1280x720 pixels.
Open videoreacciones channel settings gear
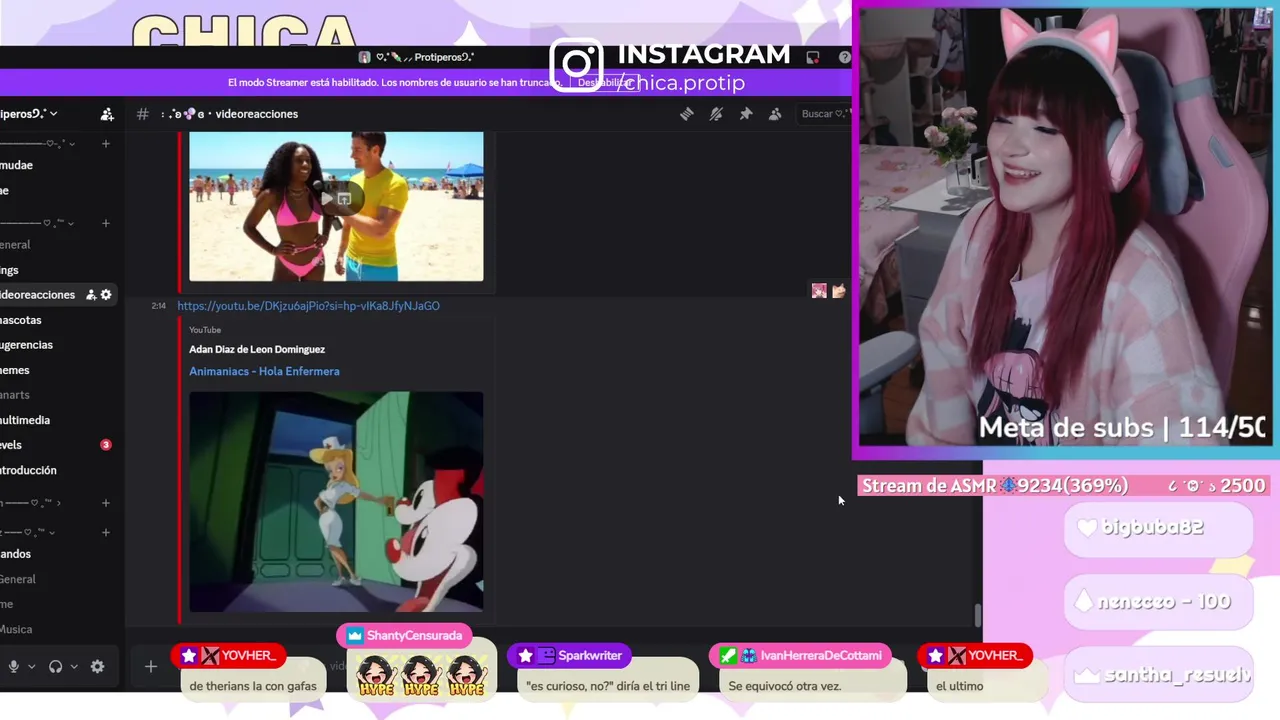(x=106, y=295)
